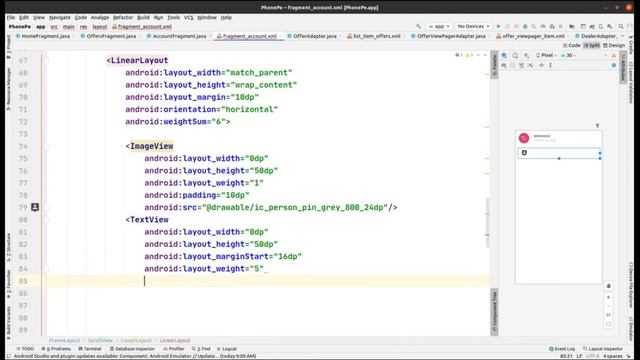The width and height of the screenshot is (640, 360).
Task: Switch editor to Design view mode
Action: click(x=614, y=45)
